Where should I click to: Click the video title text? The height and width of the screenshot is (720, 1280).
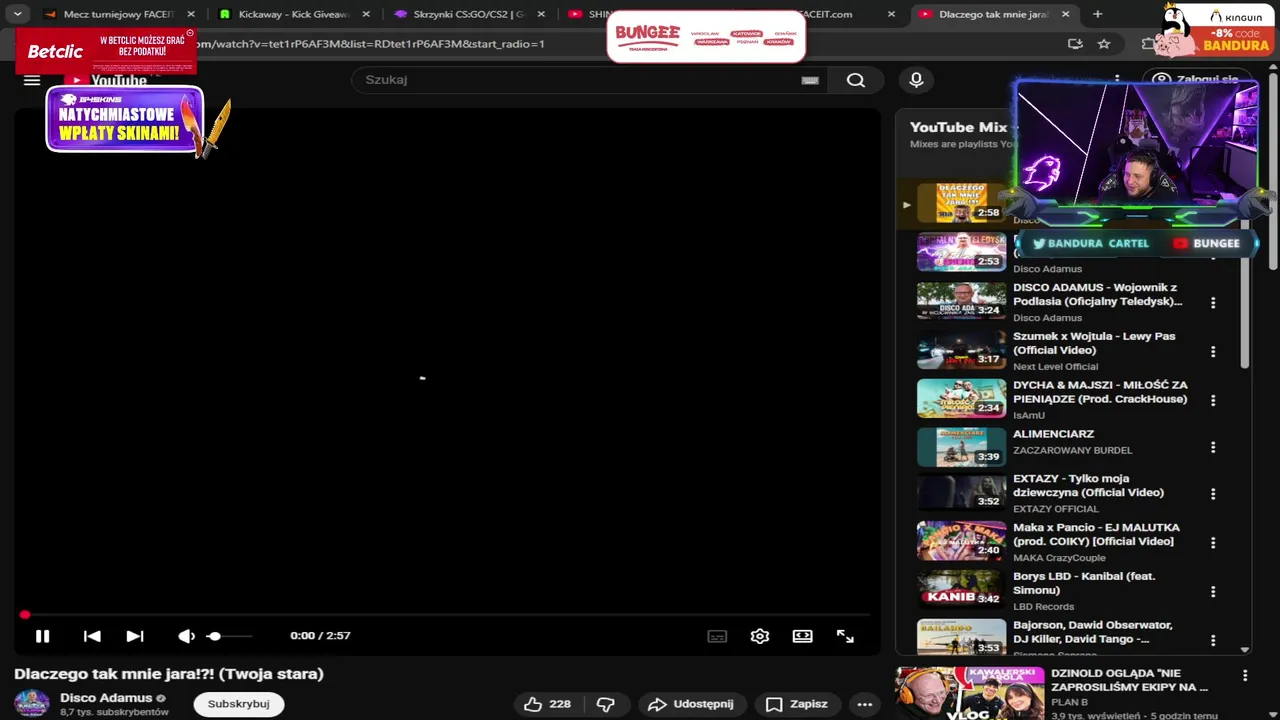tap(169, 674)
